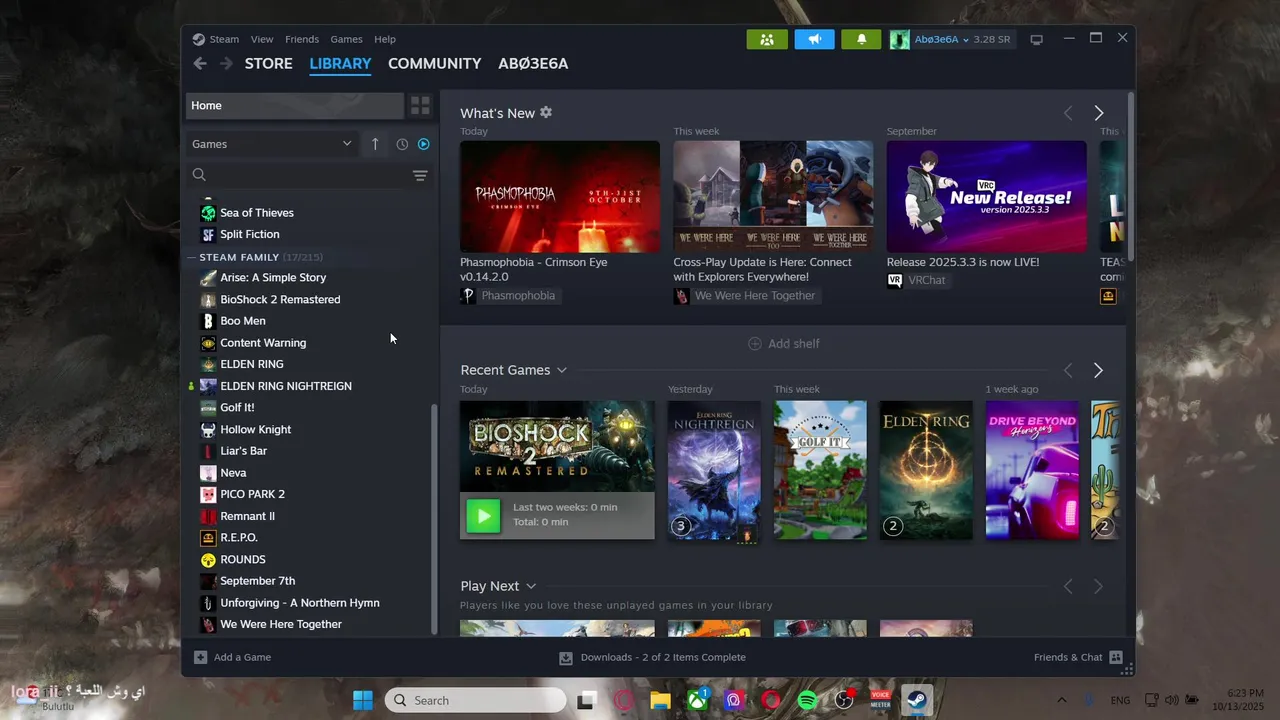
Task: Click the Add shelf button
Action: [x=784, y=343]
